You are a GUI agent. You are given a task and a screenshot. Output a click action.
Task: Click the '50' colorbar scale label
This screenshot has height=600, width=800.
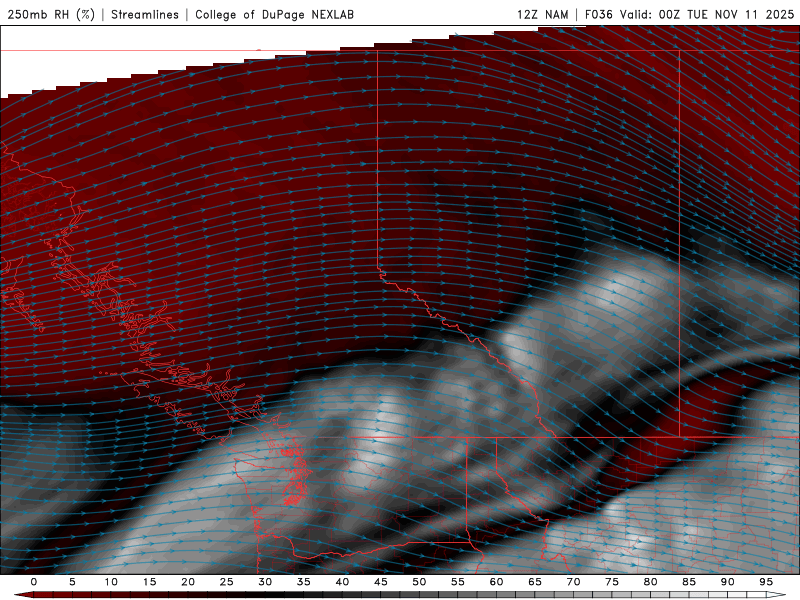point(419,582)
